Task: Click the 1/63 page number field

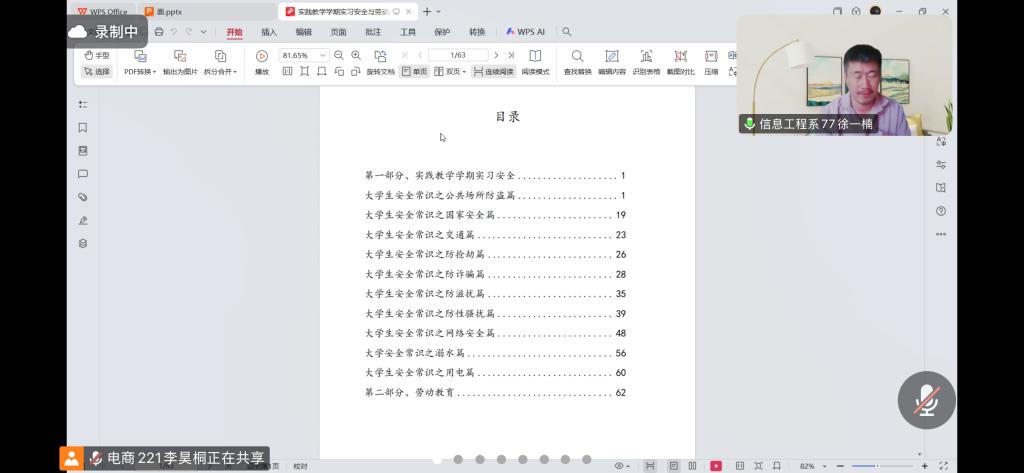Action: click(459, 55)
